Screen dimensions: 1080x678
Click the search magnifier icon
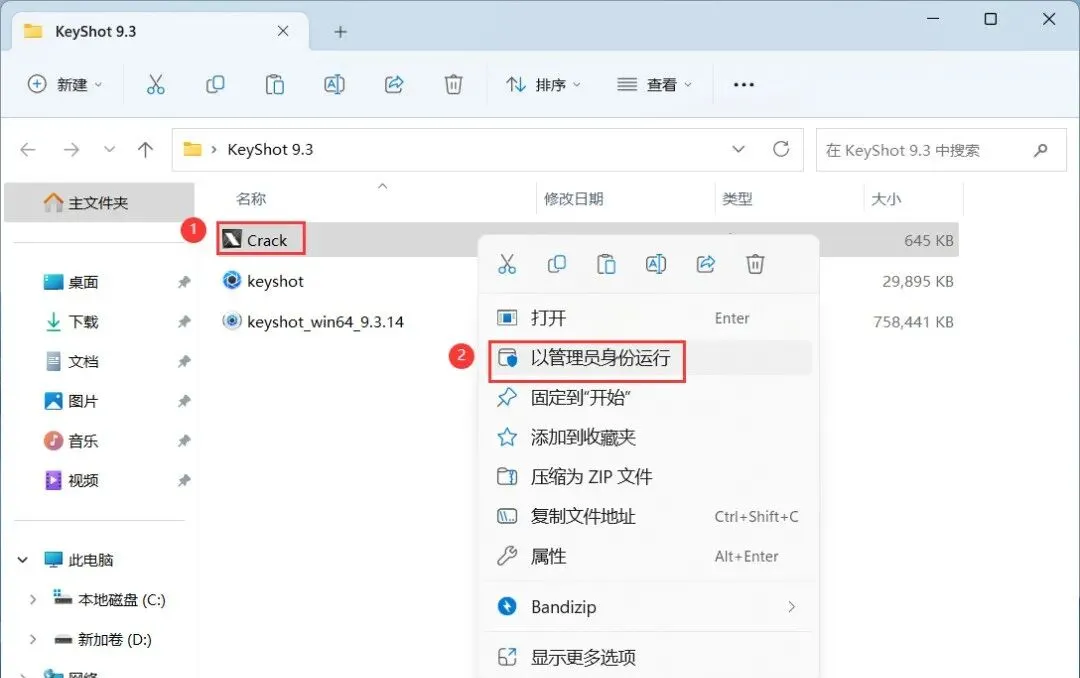1041,150
